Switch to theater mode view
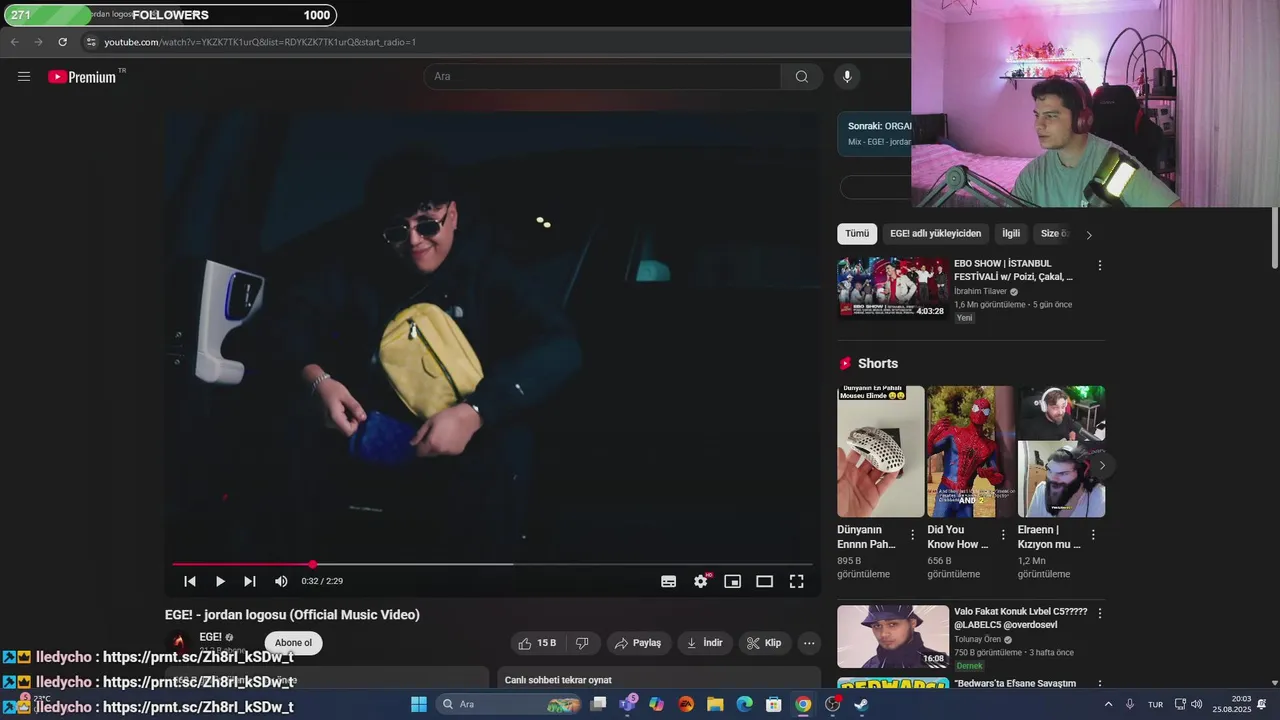Screen dimensions: 1280x720 [x=765, y=581]
